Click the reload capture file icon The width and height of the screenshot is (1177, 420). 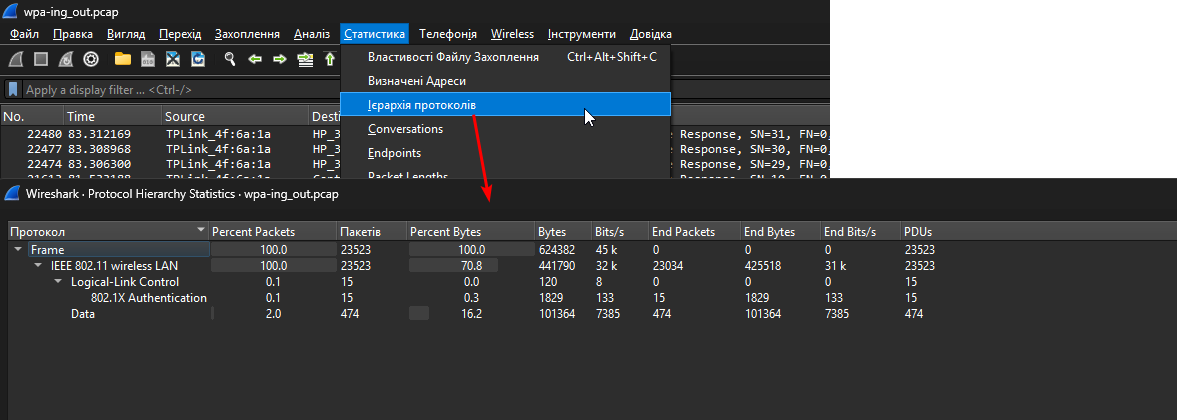pyautogui.click(x=198, y=59)
